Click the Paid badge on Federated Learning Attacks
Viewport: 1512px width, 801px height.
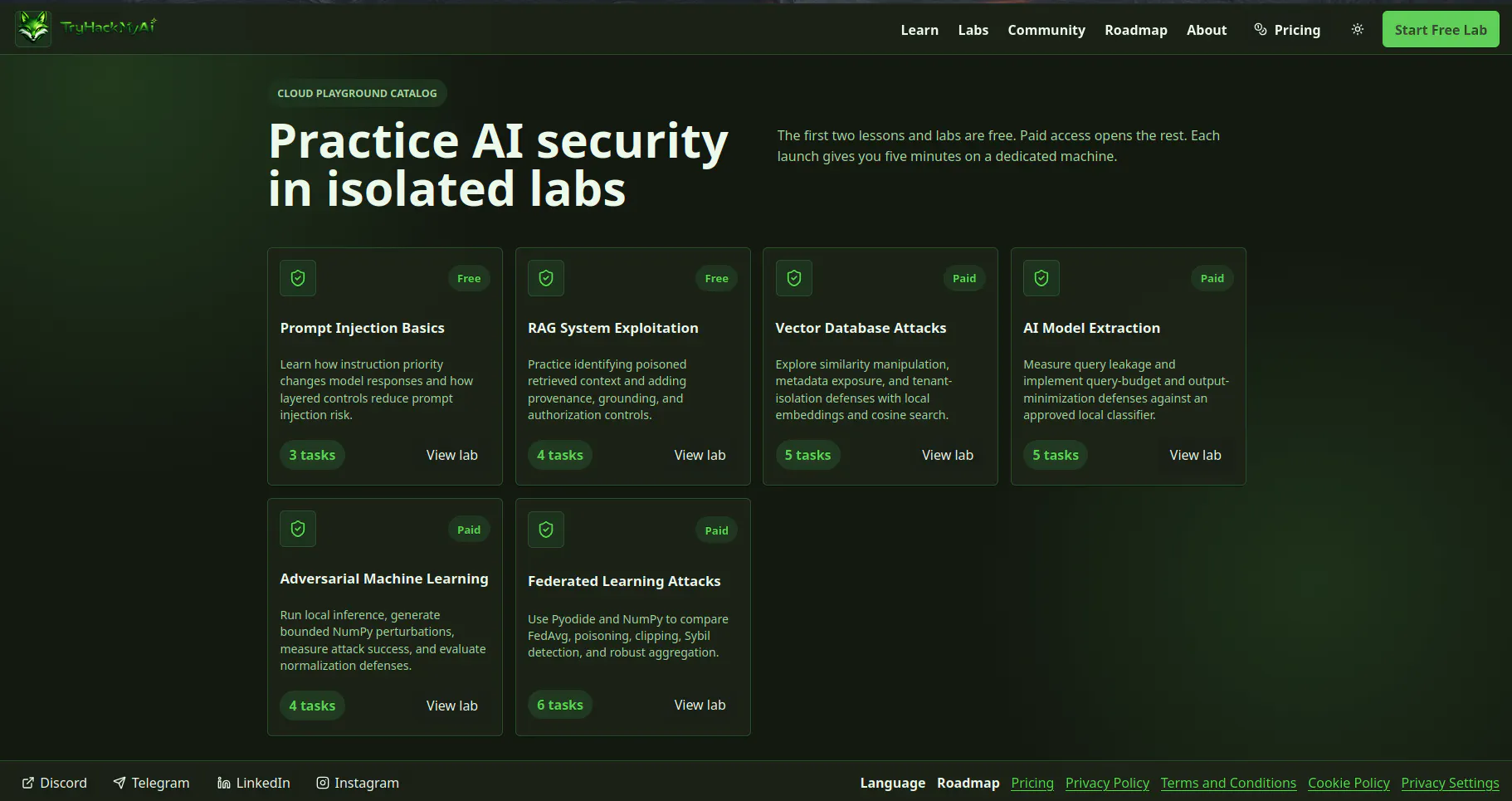coord(717,530)
